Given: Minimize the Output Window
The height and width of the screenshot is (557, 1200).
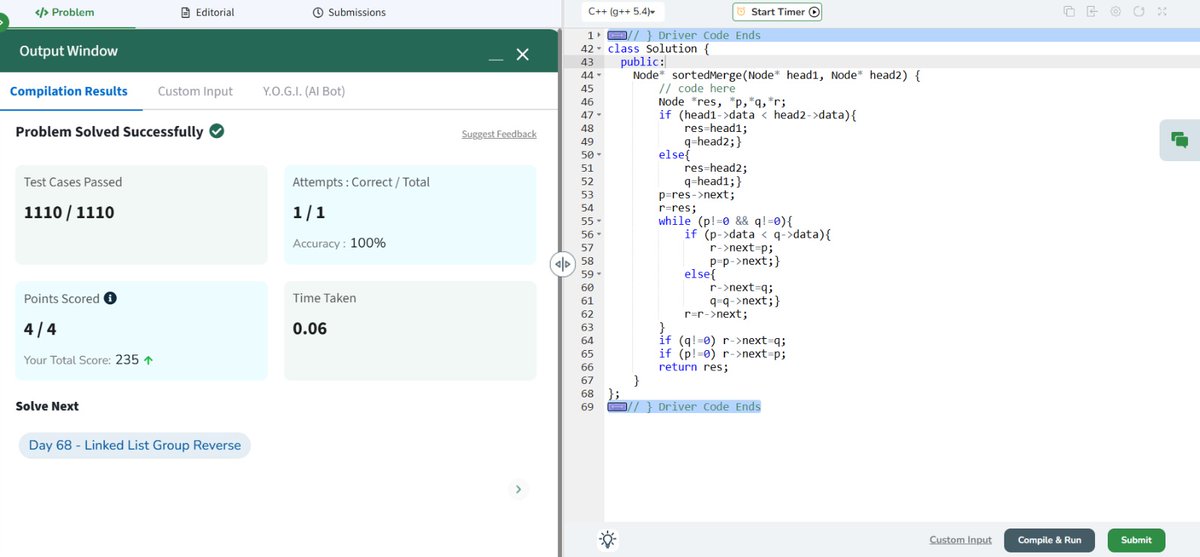Looking at the screenshot, I should pyautogui.click(x=496, y=59).
